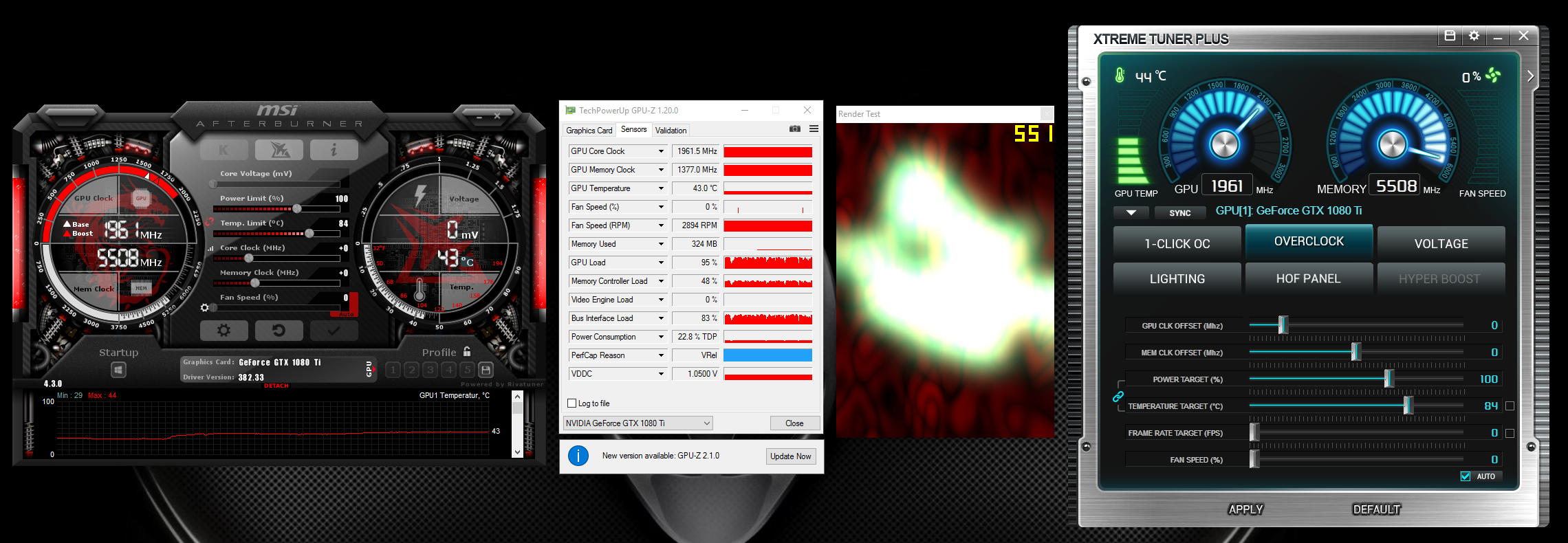1568x543 pixels.
Task: Click the Afterburner reset arrow button
Action: click(x=279, y=331)
